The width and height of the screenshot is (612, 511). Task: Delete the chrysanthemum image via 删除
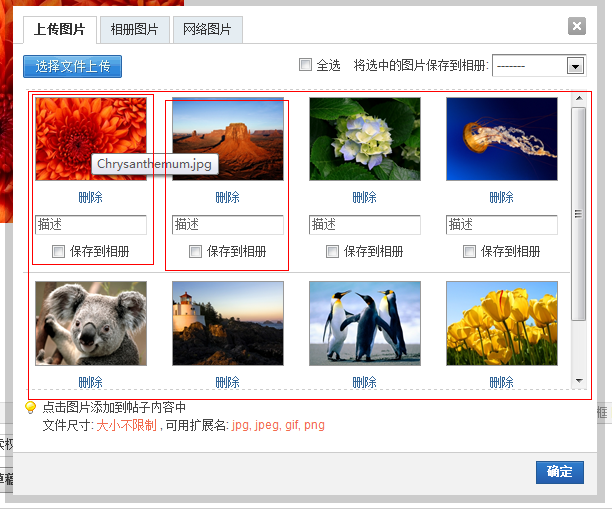pos(91,198)
